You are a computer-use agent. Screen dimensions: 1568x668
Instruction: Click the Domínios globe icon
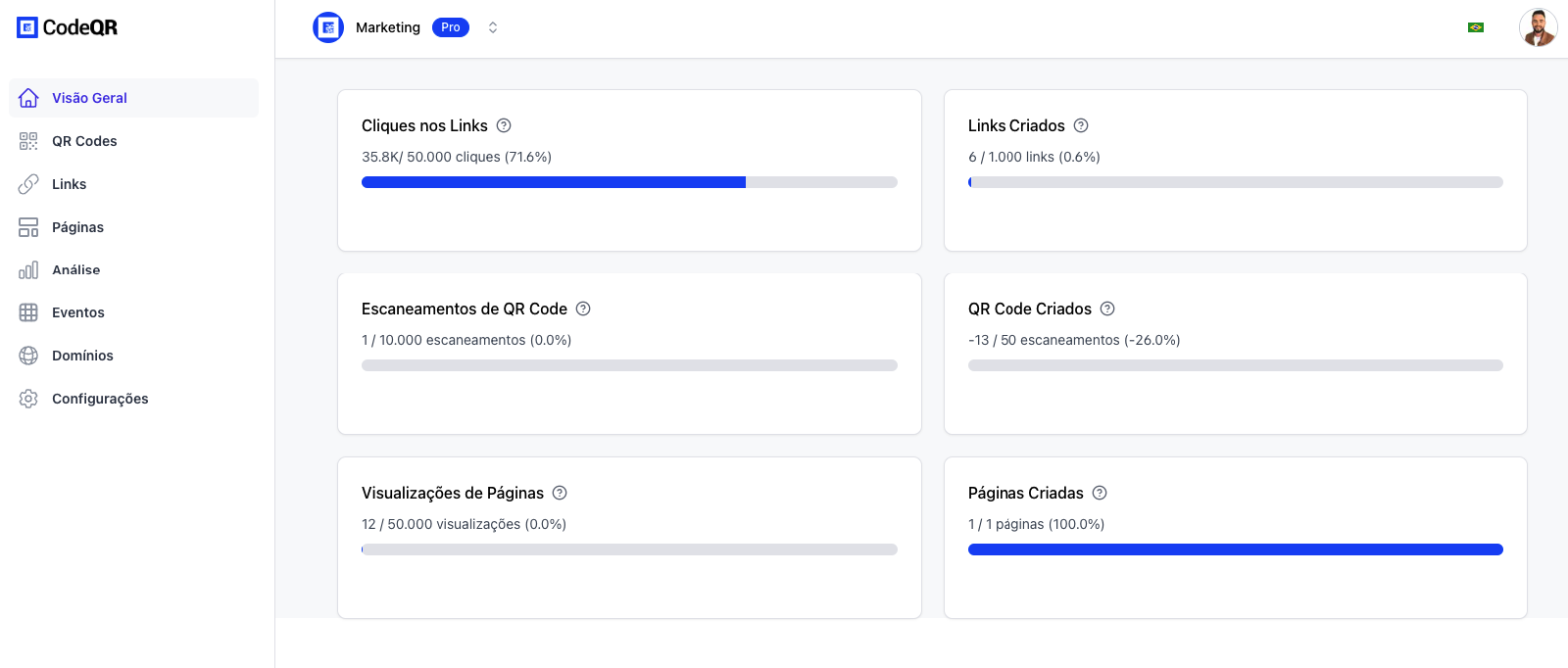(x=28, y=356)
